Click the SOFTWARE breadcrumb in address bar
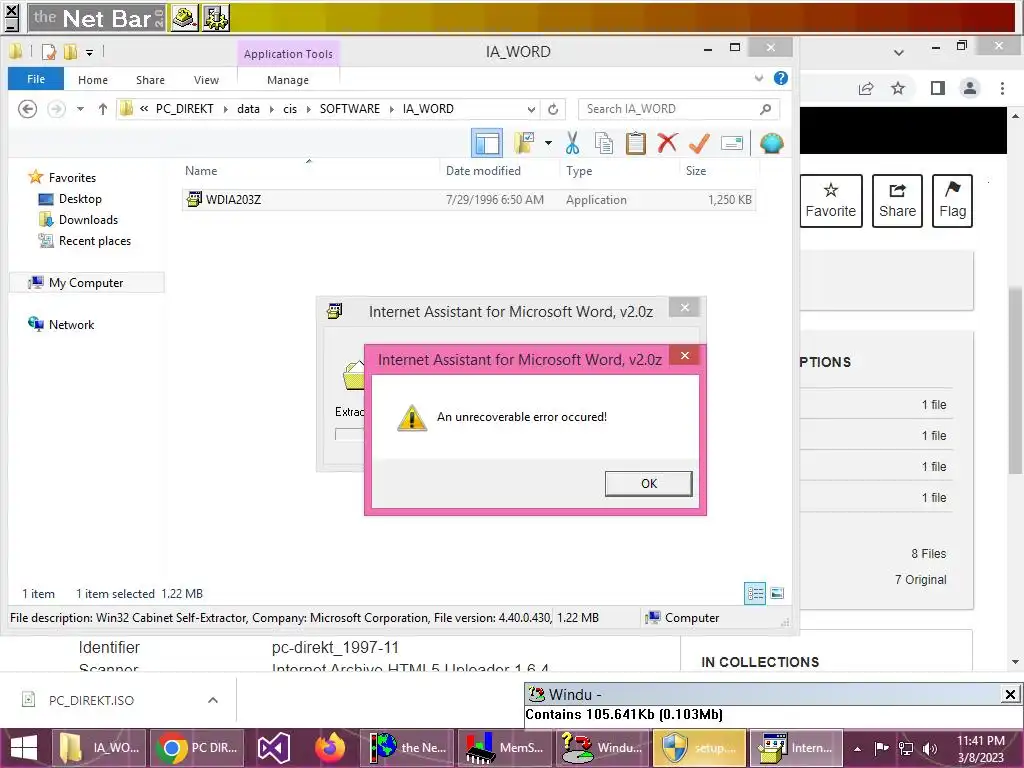This screenshot has width=1024, height=768. pyautogui.click(x=349, y=109)
